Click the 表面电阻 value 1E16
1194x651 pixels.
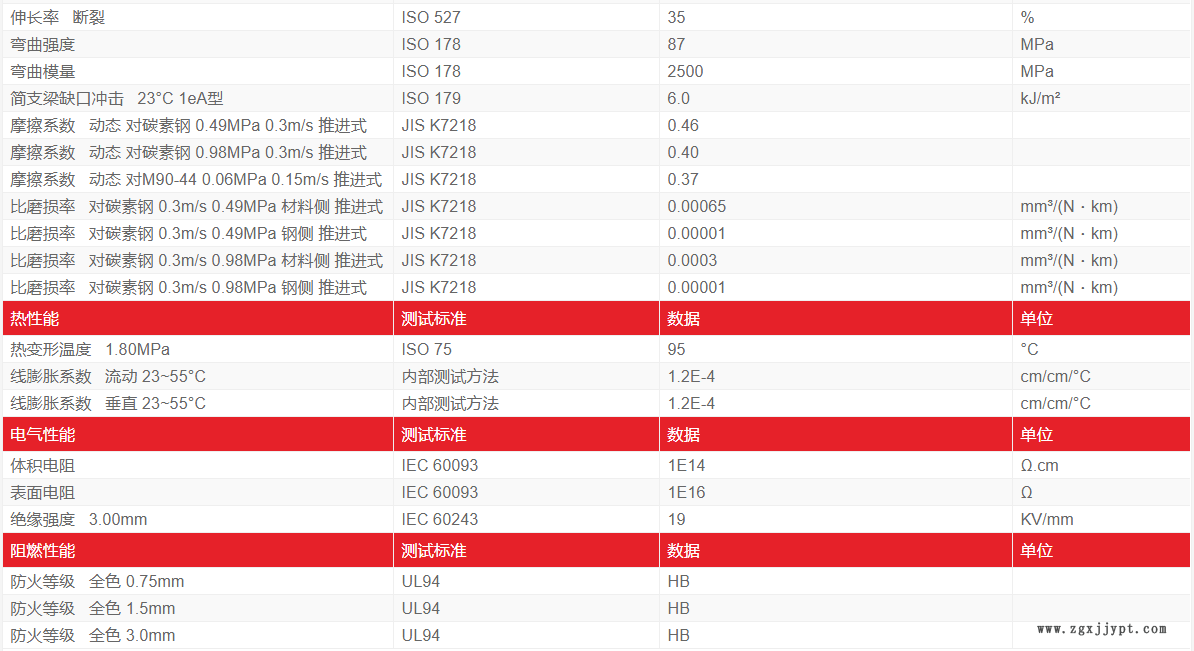686,492
